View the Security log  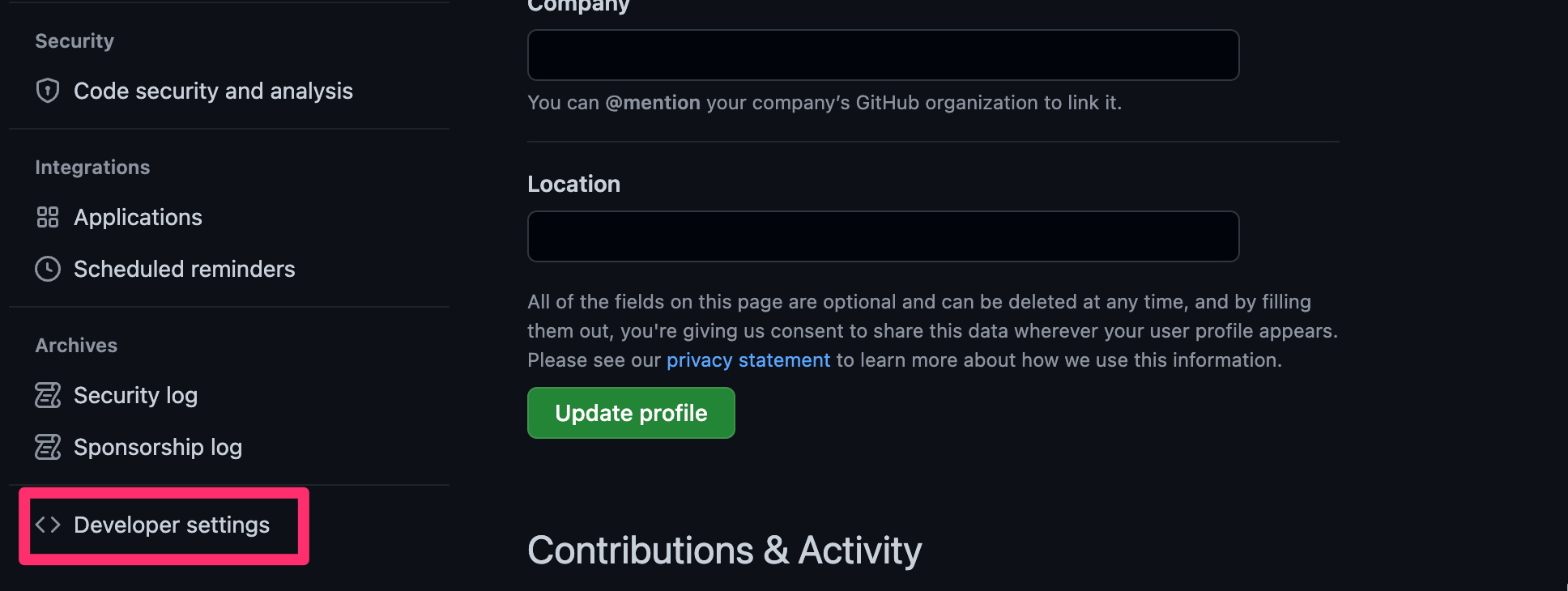coord(135,395)
